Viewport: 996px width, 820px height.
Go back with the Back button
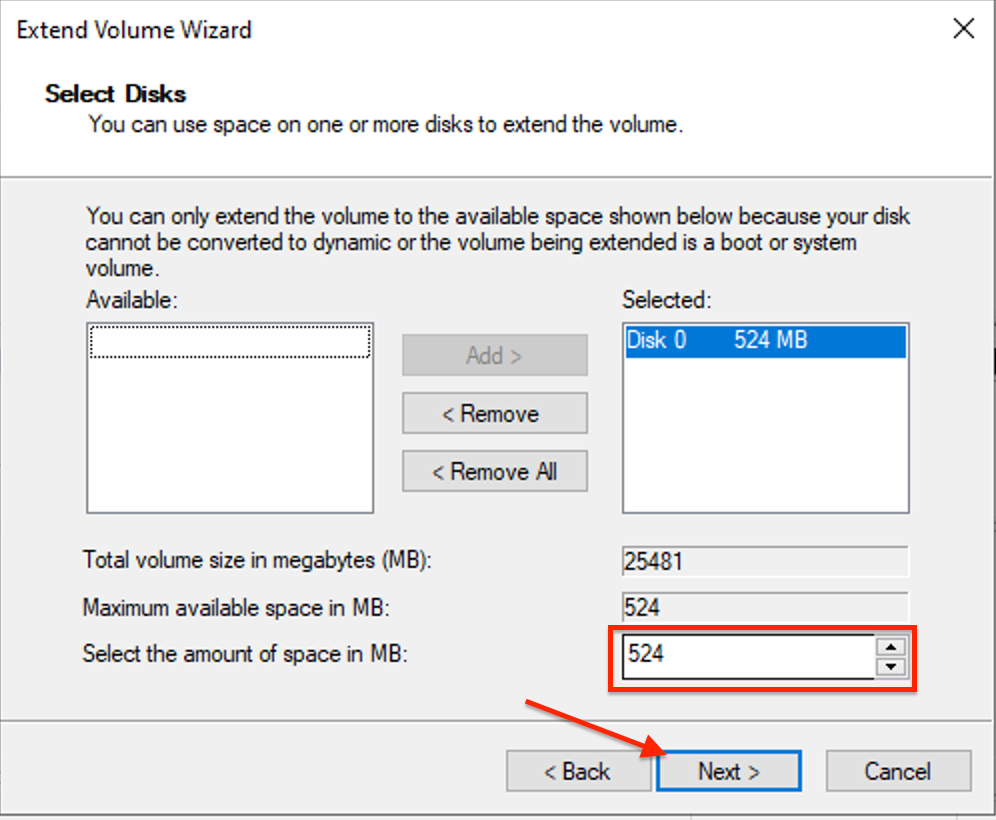coord(577,771)
